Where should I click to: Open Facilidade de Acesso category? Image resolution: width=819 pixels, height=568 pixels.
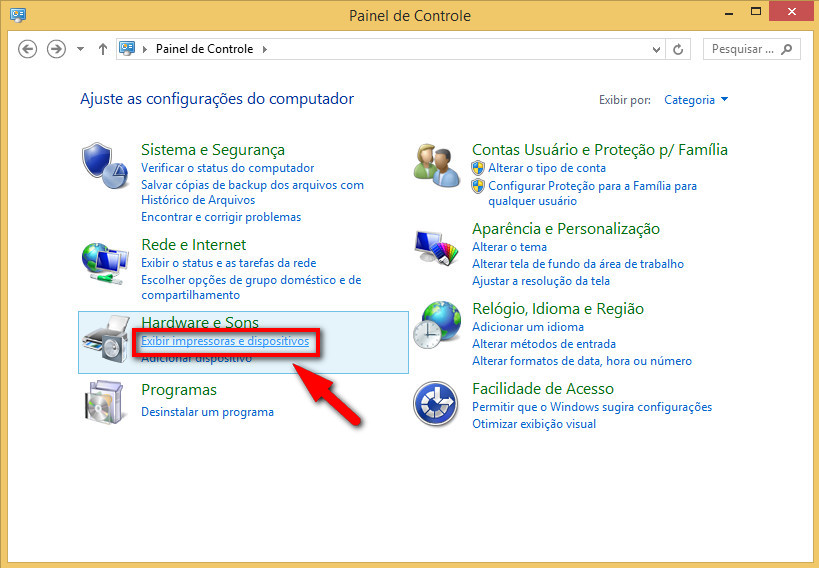tap(543, 389)
